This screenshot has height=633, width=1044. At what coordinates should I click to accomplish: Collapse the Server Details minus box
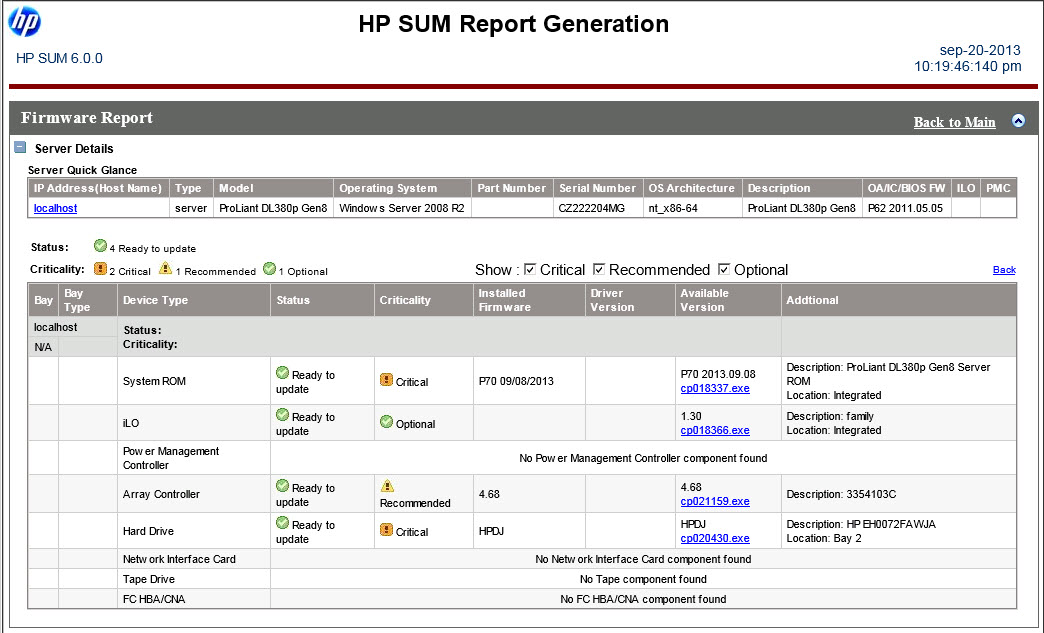pyautogui.click(x=20, y=147)
